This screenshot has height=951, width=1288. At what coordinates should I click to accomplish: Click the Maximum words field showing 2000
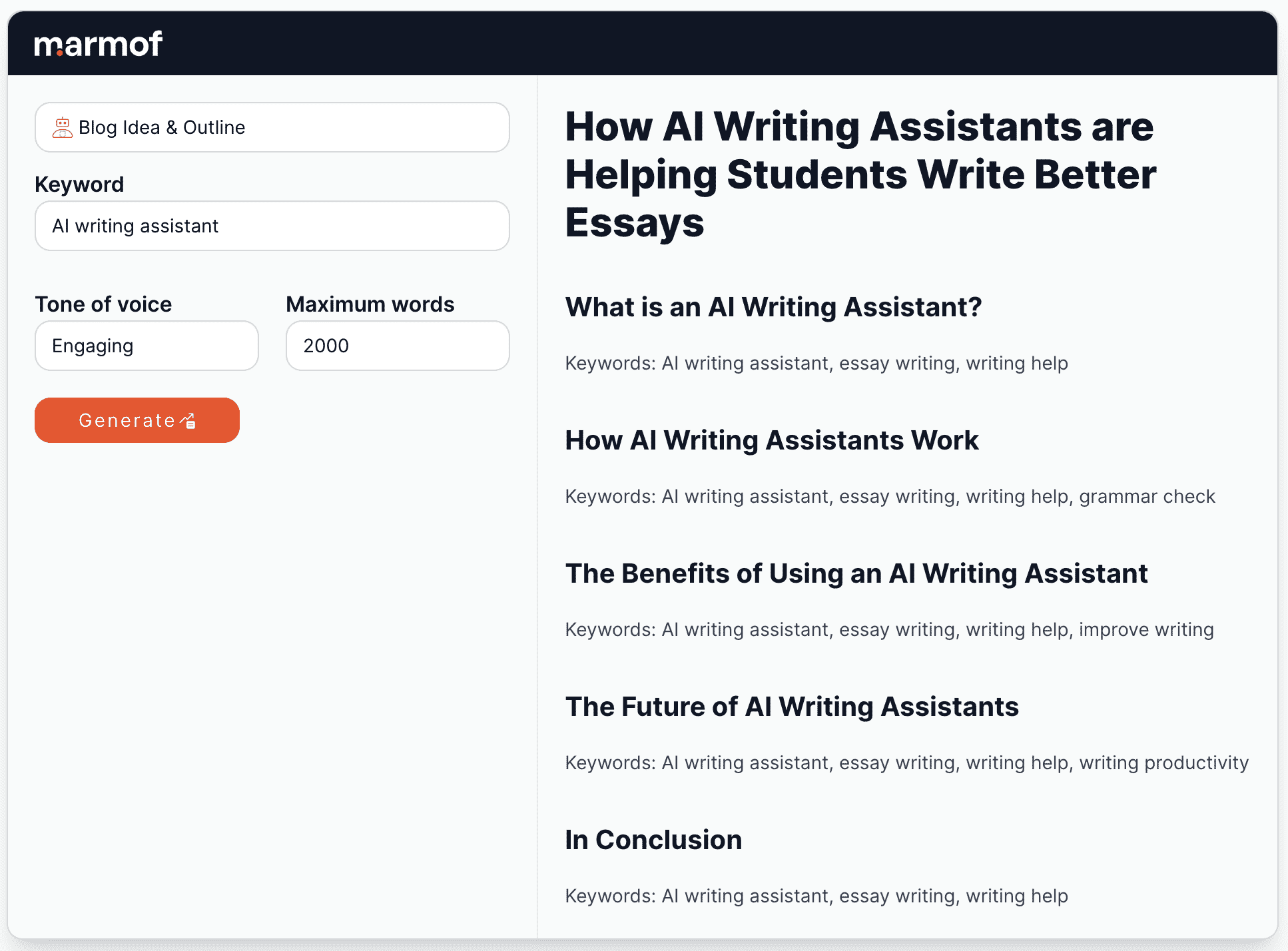[398, 346]
